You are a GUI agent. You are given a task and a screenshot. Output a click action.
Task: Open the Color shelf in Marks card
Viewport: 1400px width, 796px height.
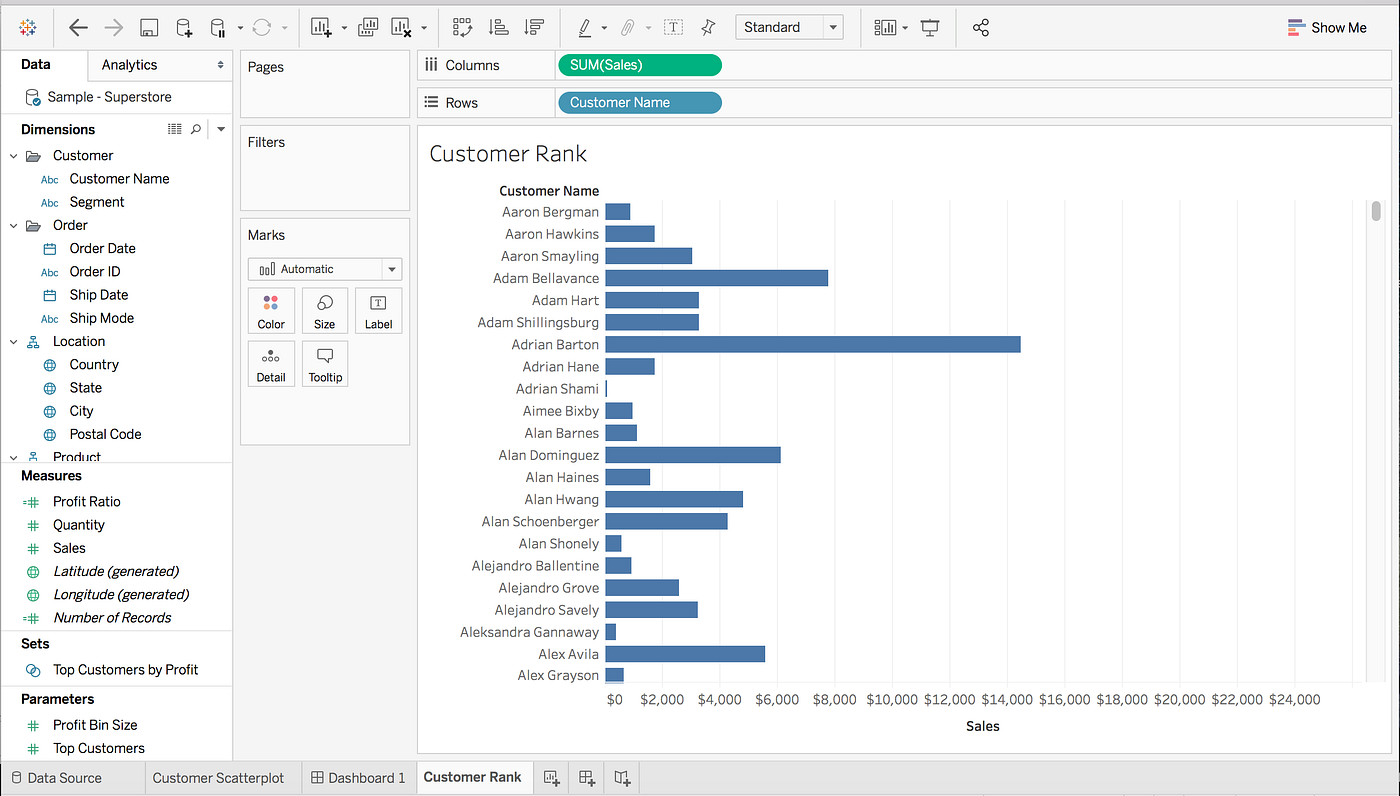pos(271,310)
